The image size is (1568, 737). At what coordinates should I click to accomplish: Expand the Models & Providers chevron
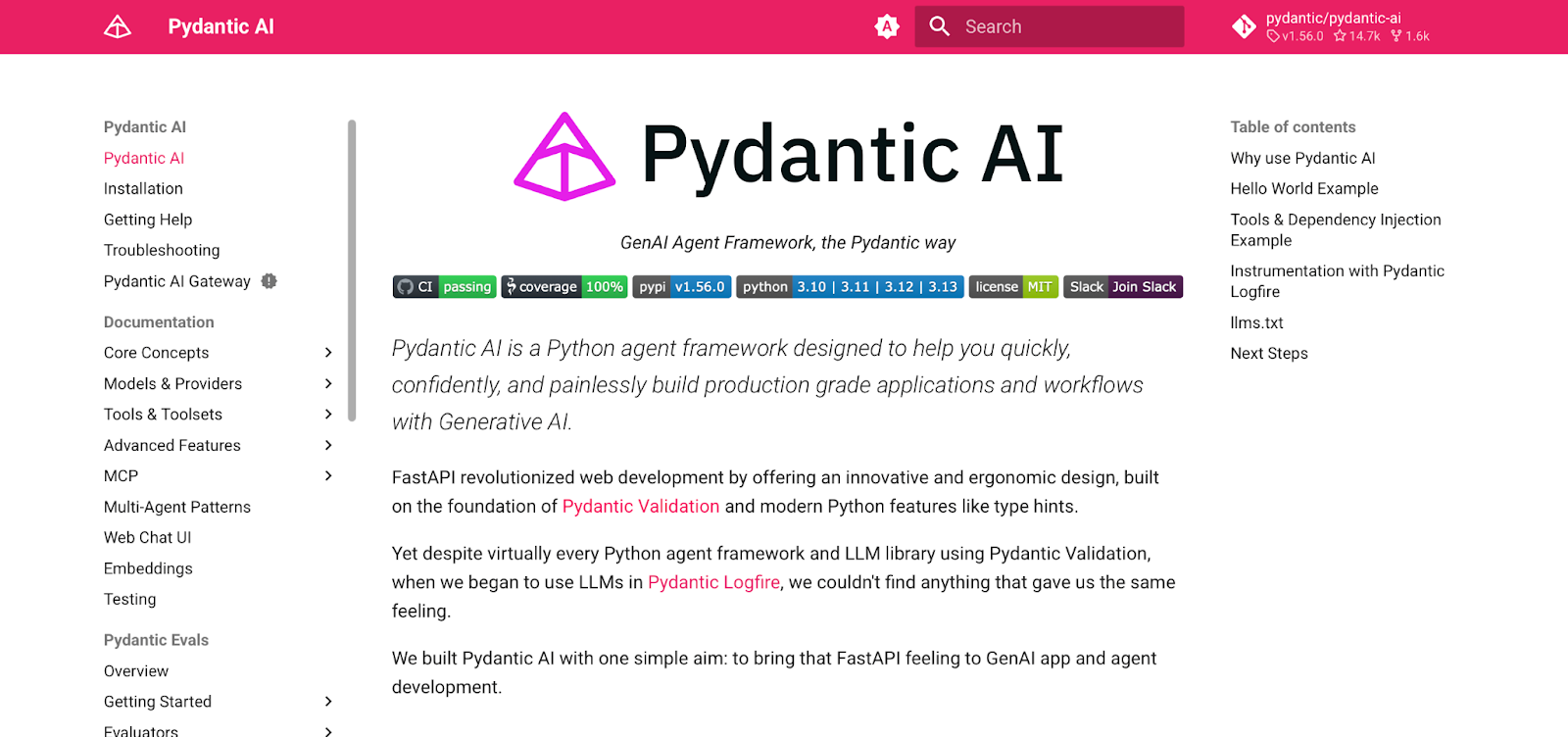[x=328, y=383]
